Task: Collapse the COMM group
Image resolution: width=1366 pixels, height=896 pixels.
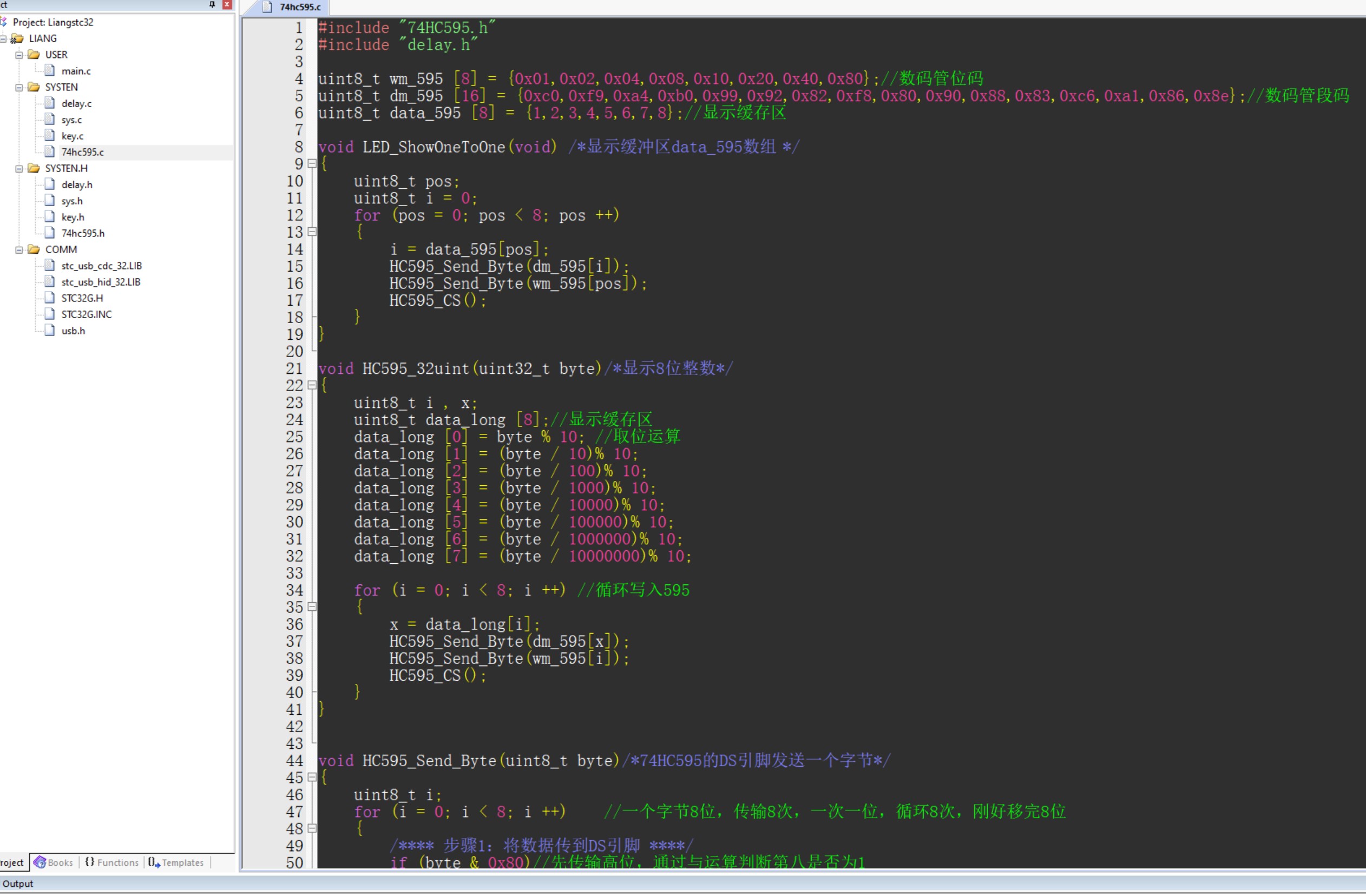Action: (19, 250)
